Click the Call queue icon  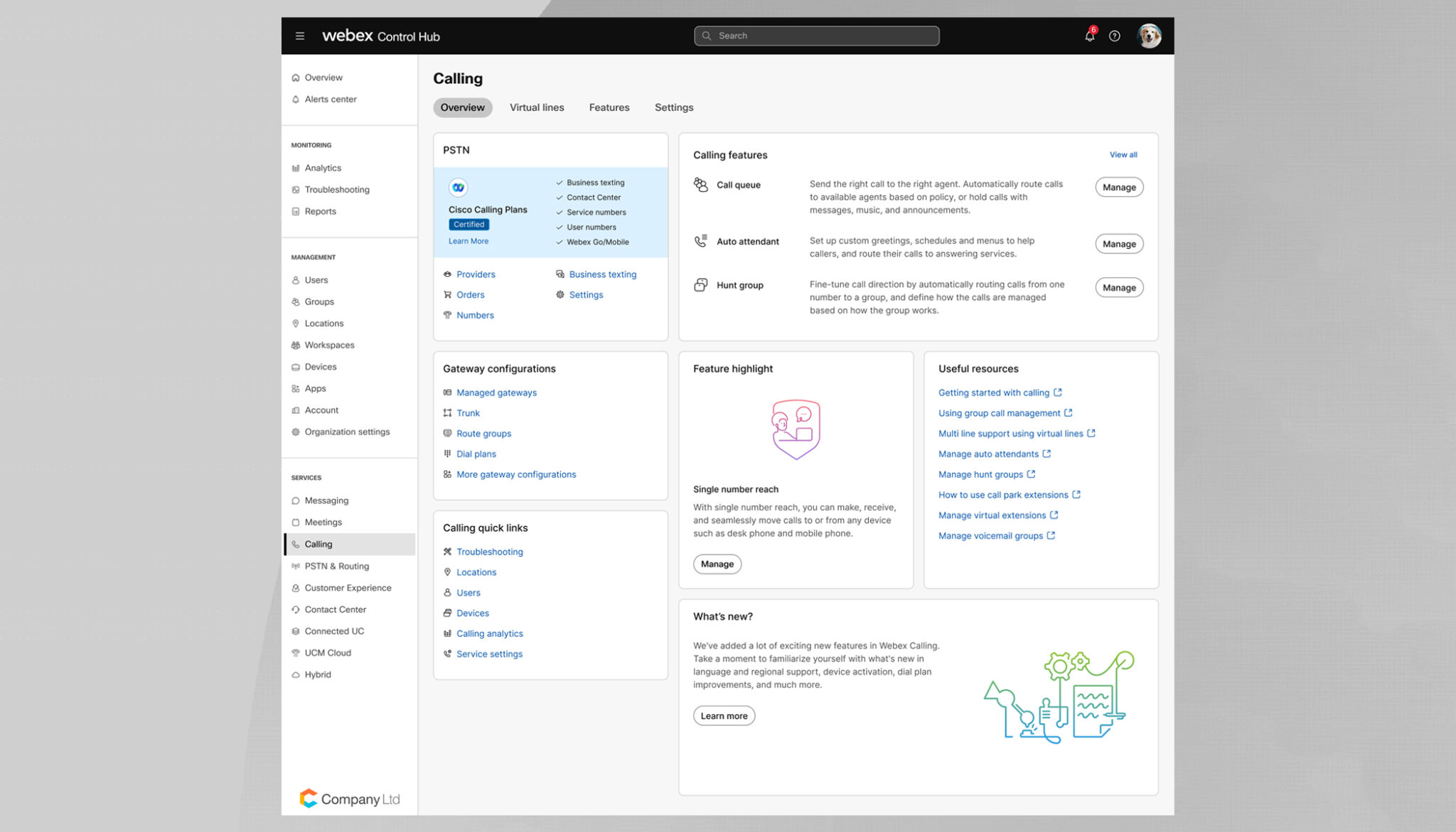click(700, 184)
